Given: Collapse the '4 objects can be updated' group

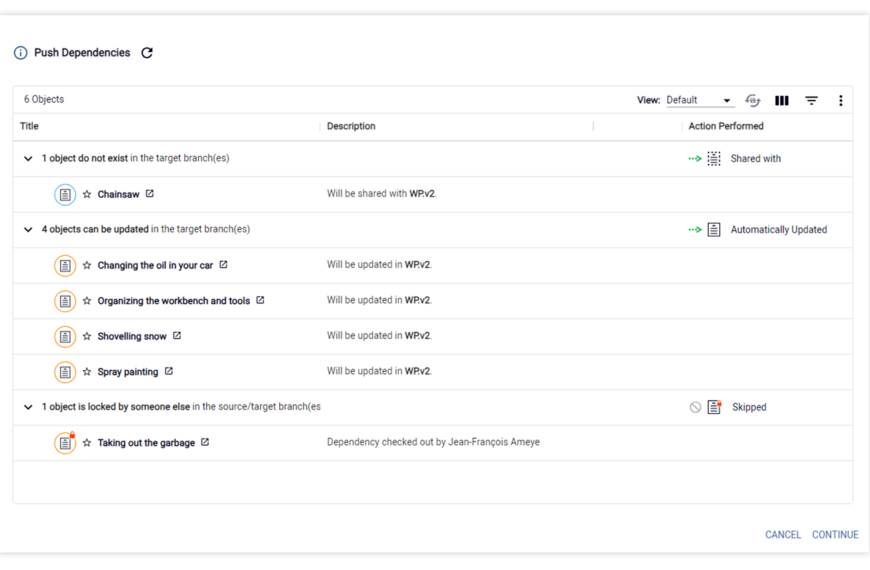Looking at the screenshot, I should click(x=28, y=230).
